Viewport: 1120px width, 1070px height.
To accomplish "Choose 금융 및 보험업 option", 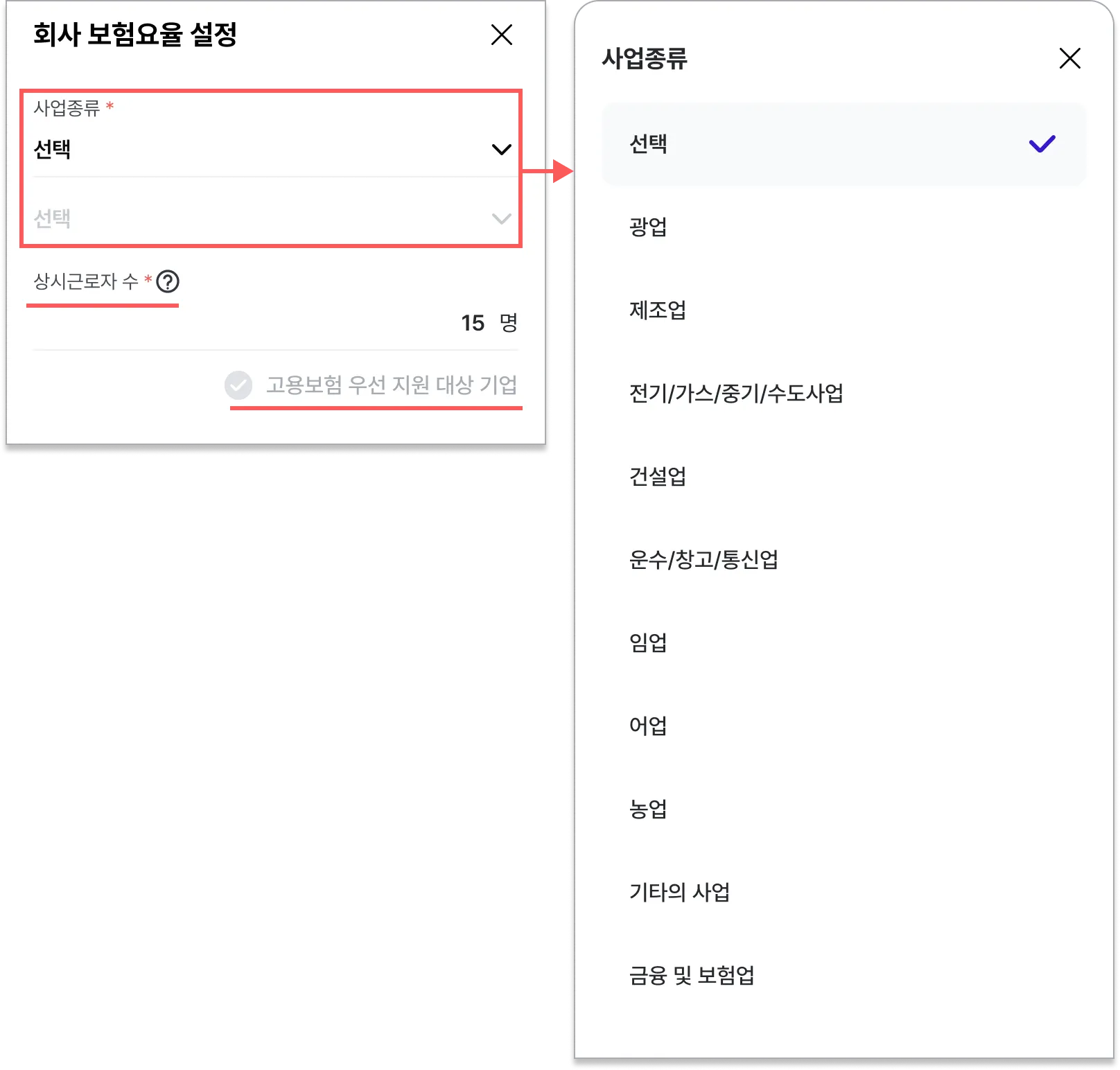I will 843,976.
